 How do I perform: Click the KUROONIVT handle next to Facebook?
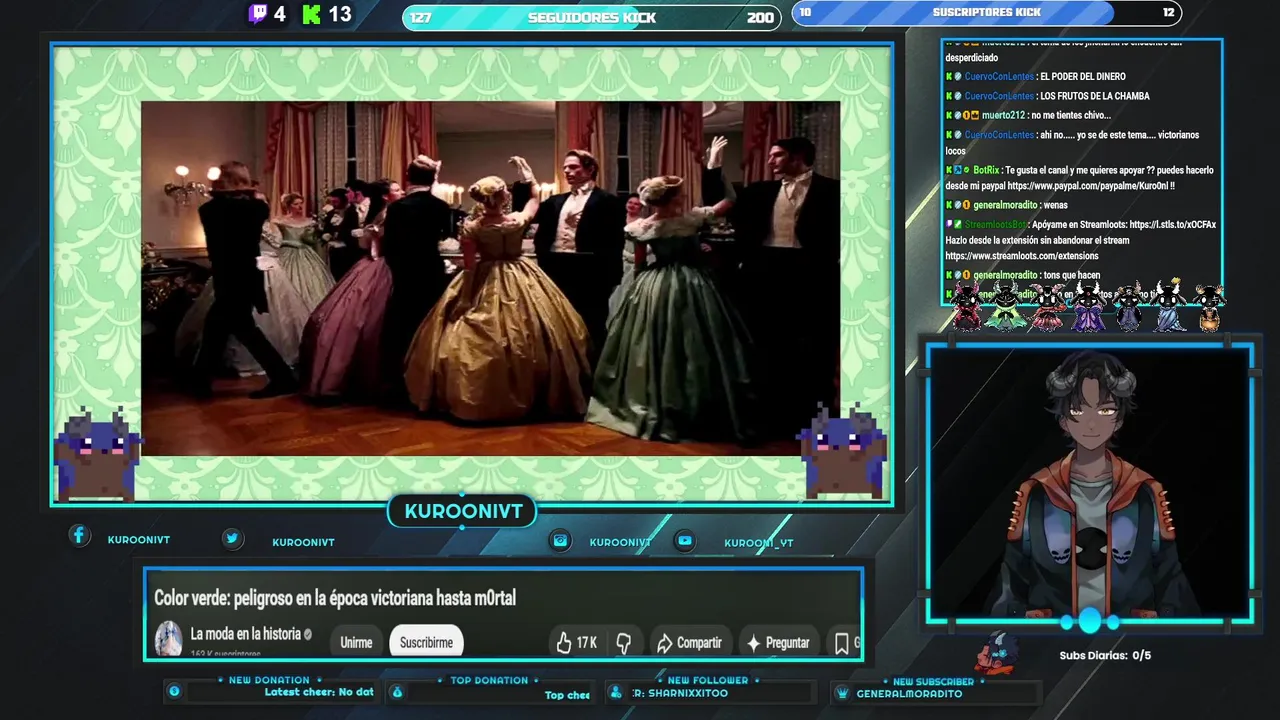coord(139,540)
